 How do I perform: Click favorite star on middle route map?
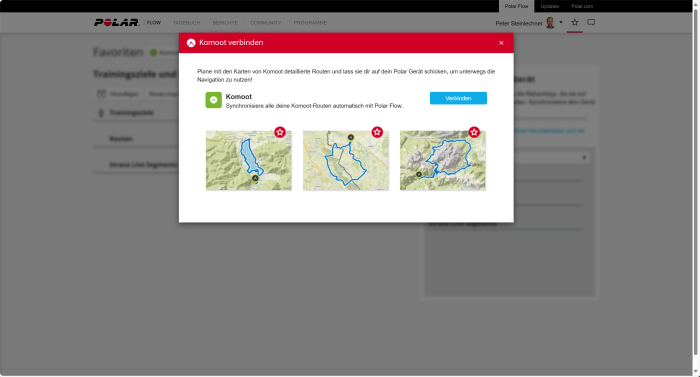(377, 132)
